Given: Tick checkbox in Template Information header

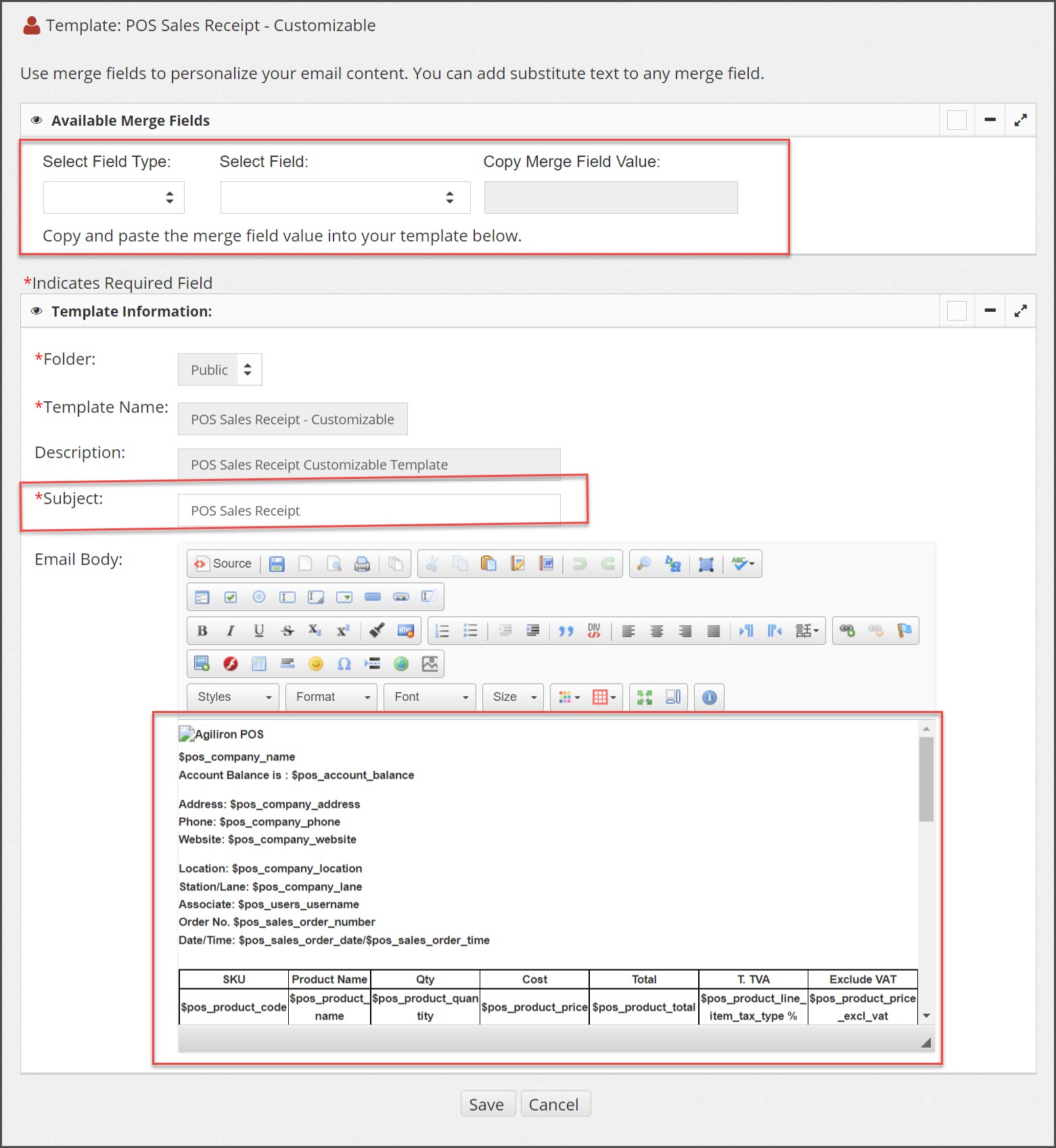Looking at the screenshot, I should pos(957,311).
